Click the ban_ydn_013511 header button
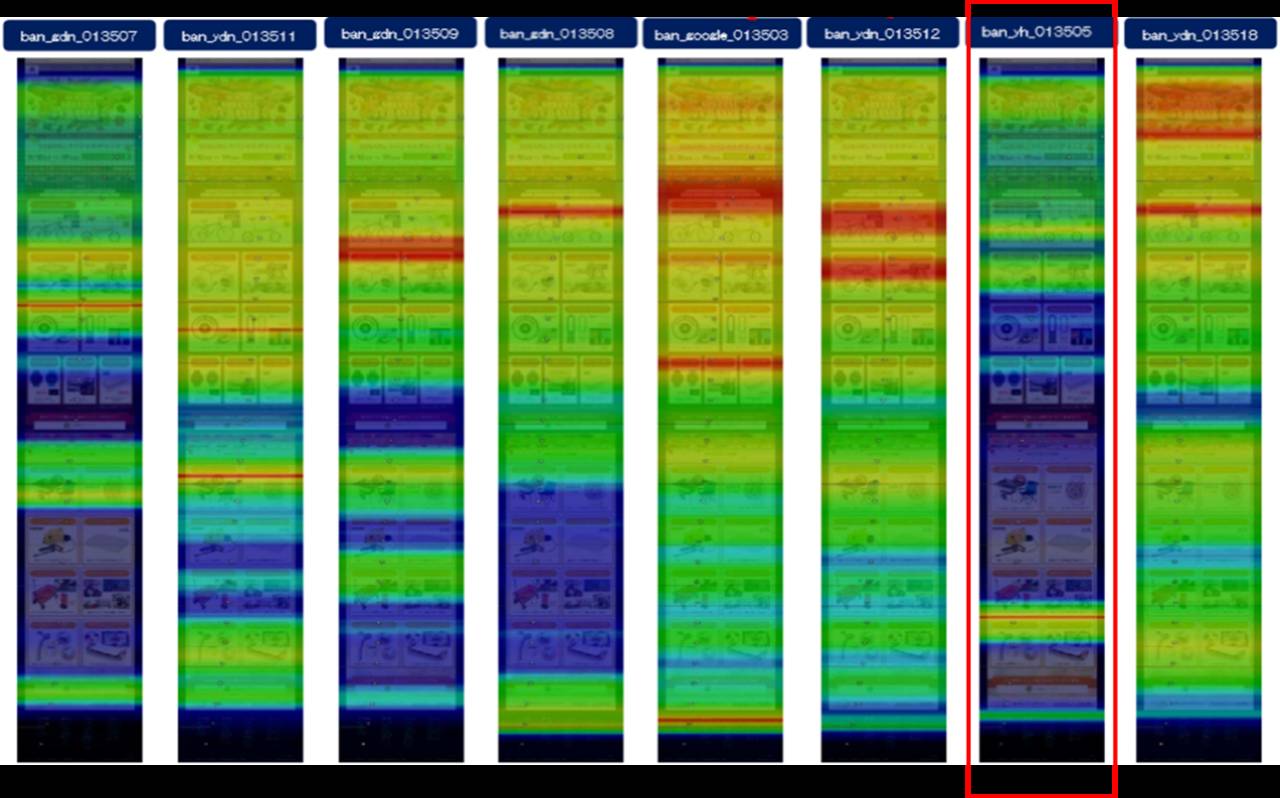This screenshot has width=1280, height=798. [239, 36]
